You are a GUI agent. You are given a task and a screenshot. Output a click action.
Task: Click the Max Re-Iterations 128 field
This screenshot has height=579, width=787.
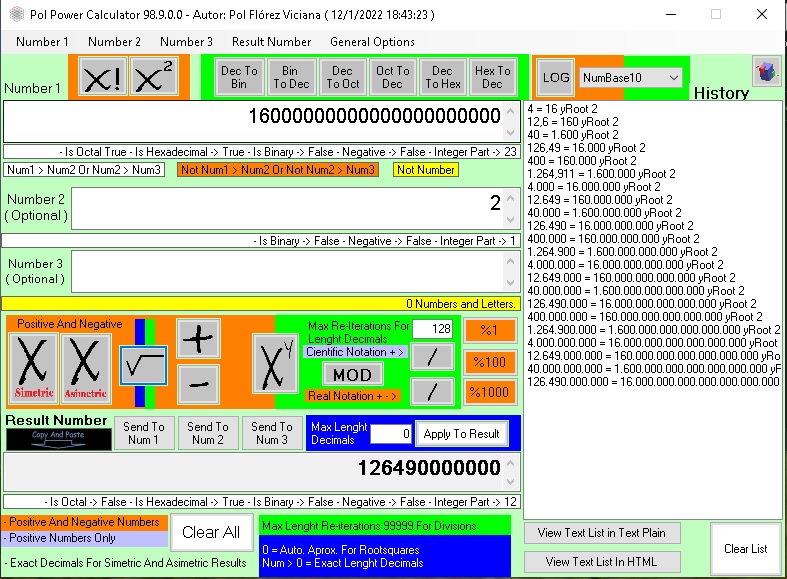432,329
